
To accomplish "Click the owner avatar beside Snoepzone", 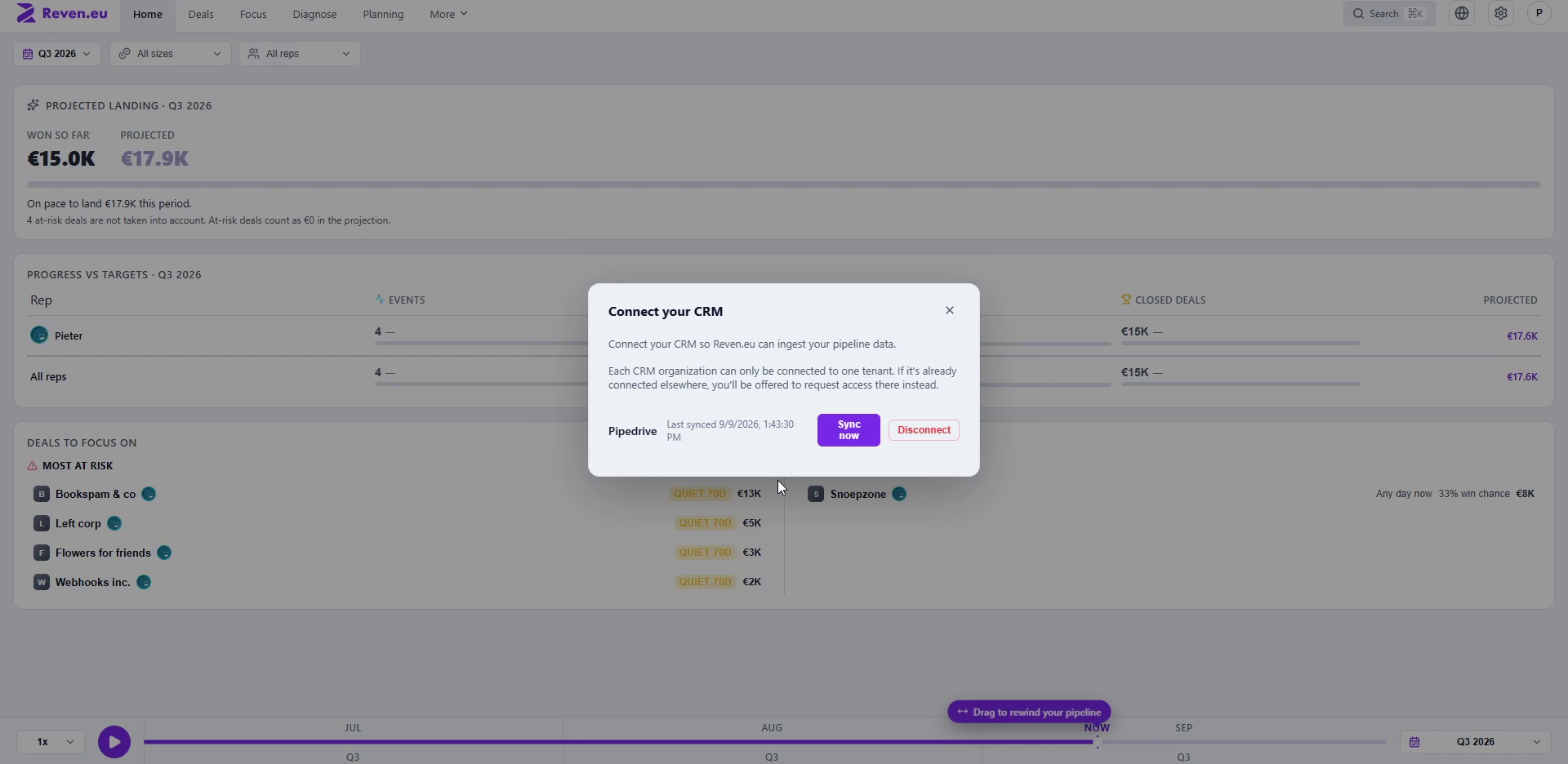I will pos(899,494).
